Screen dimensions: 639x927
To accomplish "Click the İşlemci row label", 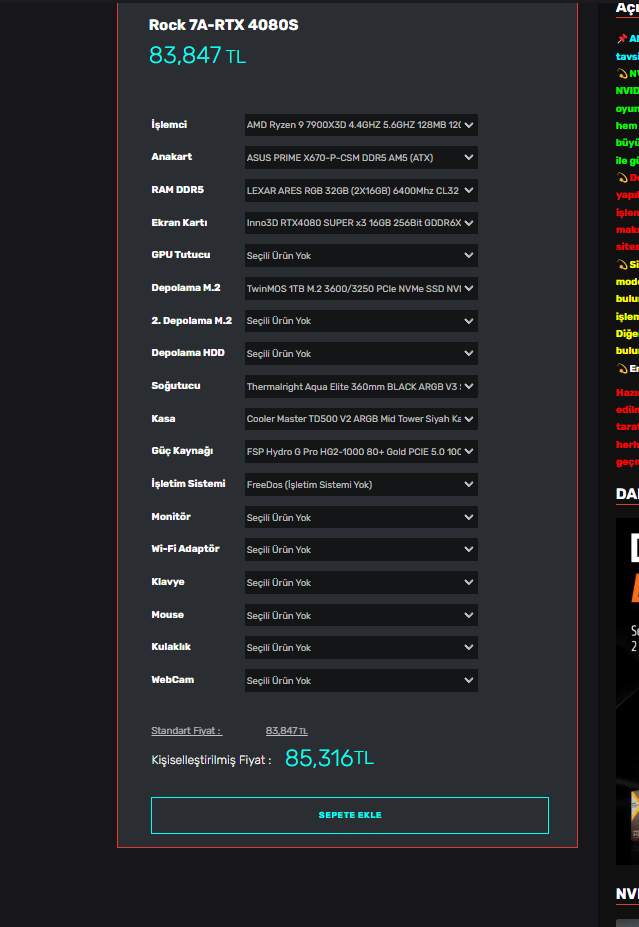I will tap(169, 125).
